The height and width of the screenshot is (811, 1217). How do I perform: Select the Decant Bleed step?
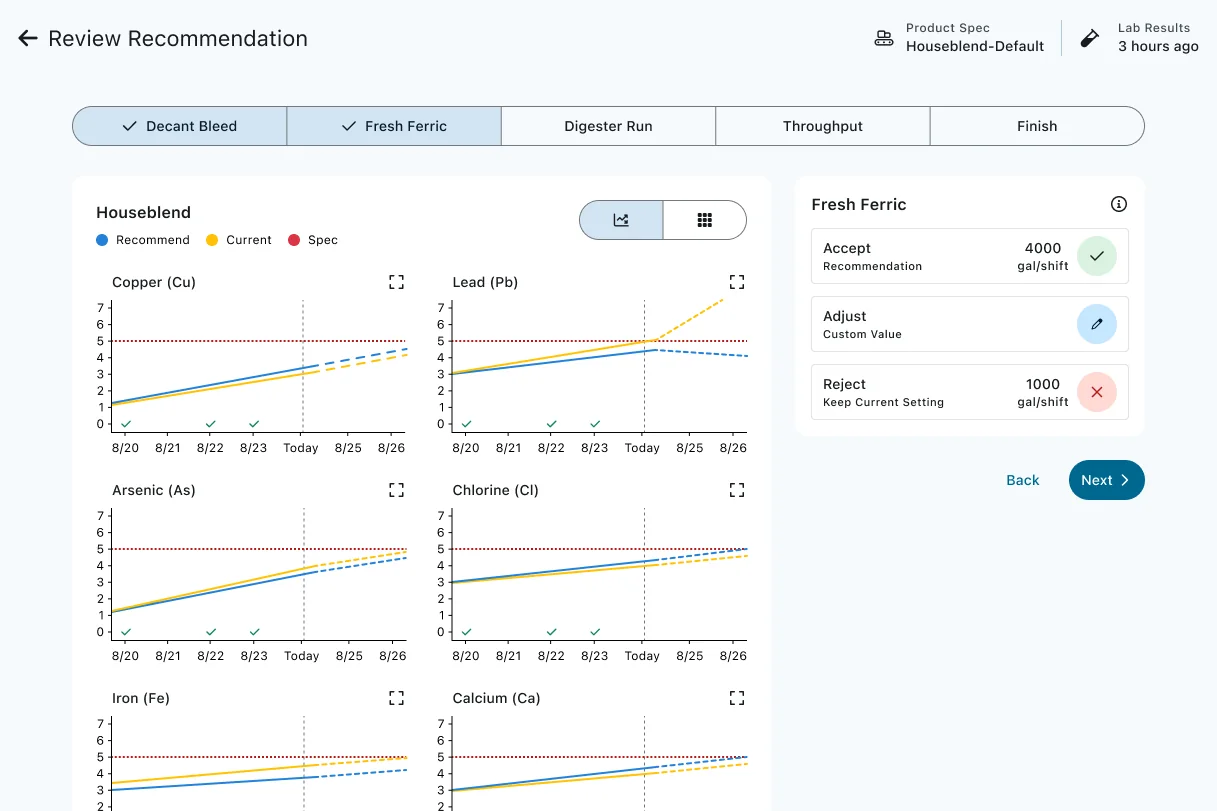(180, 126)
